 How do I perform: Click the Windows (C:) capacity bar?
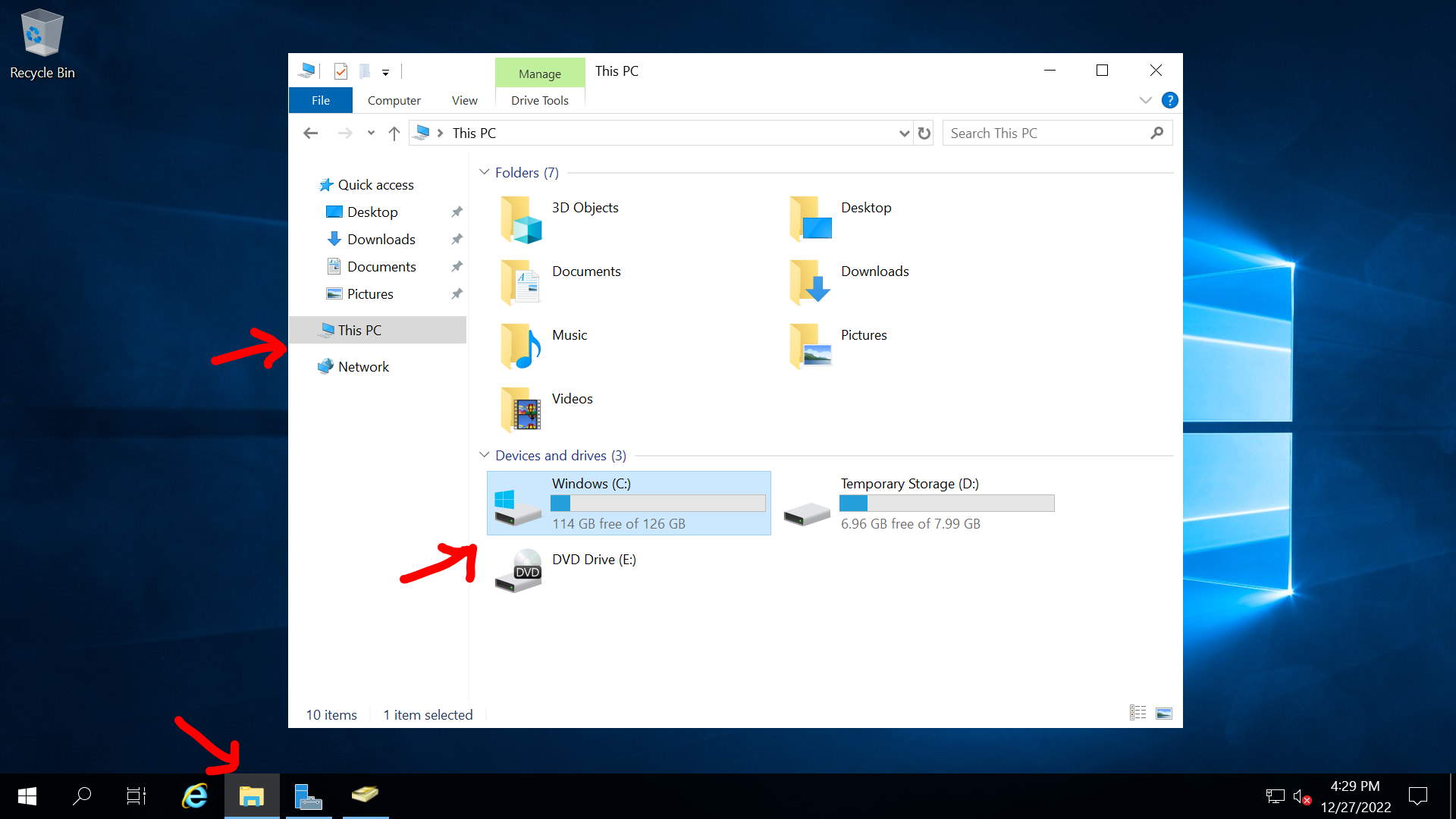tap(657, 504)
